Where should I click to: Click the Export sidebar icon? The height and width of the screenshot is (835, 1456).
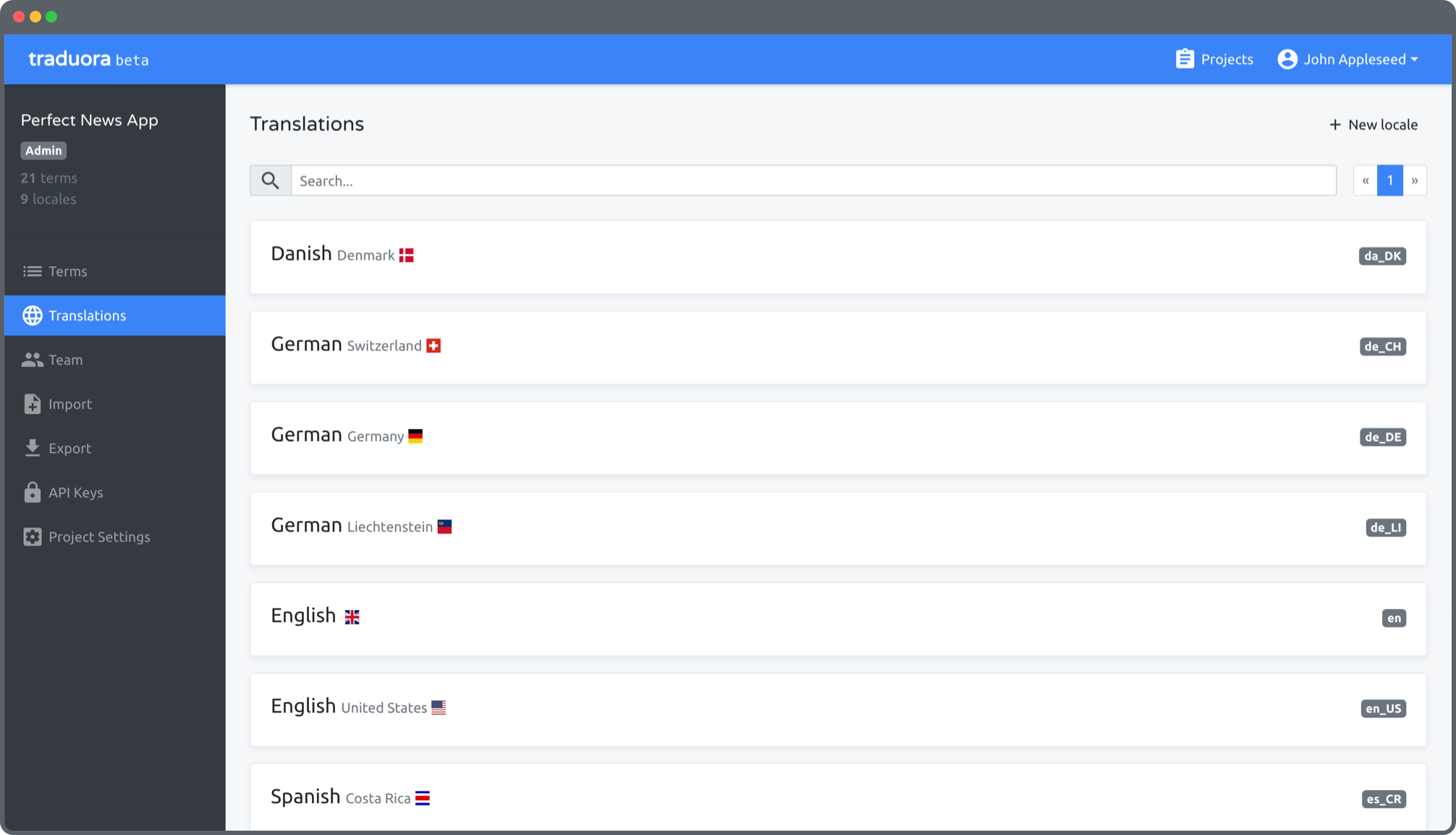(x=32, y=448)
